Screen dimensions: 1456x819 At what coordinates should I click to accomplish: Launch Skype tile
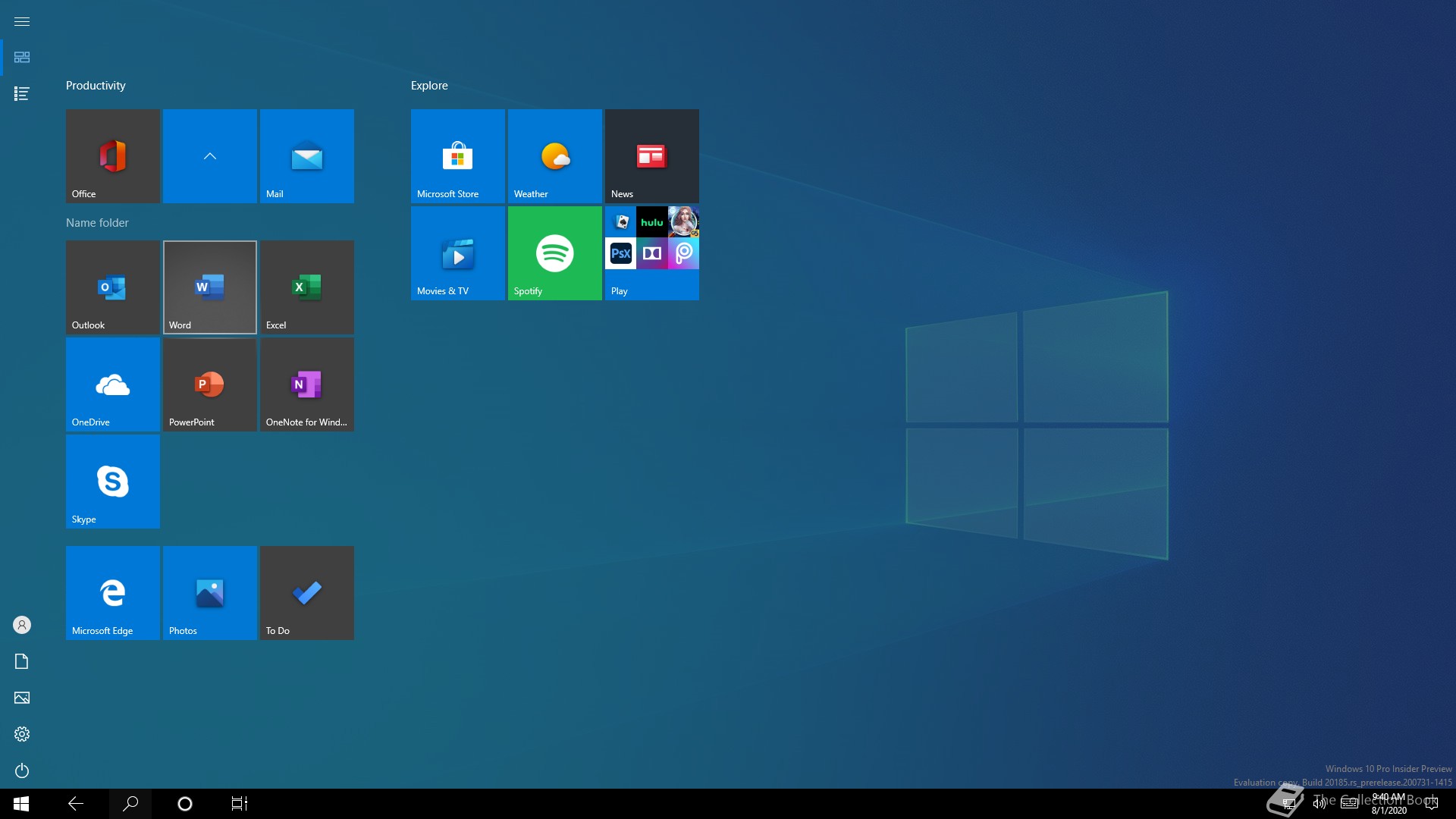pos(112,481)
